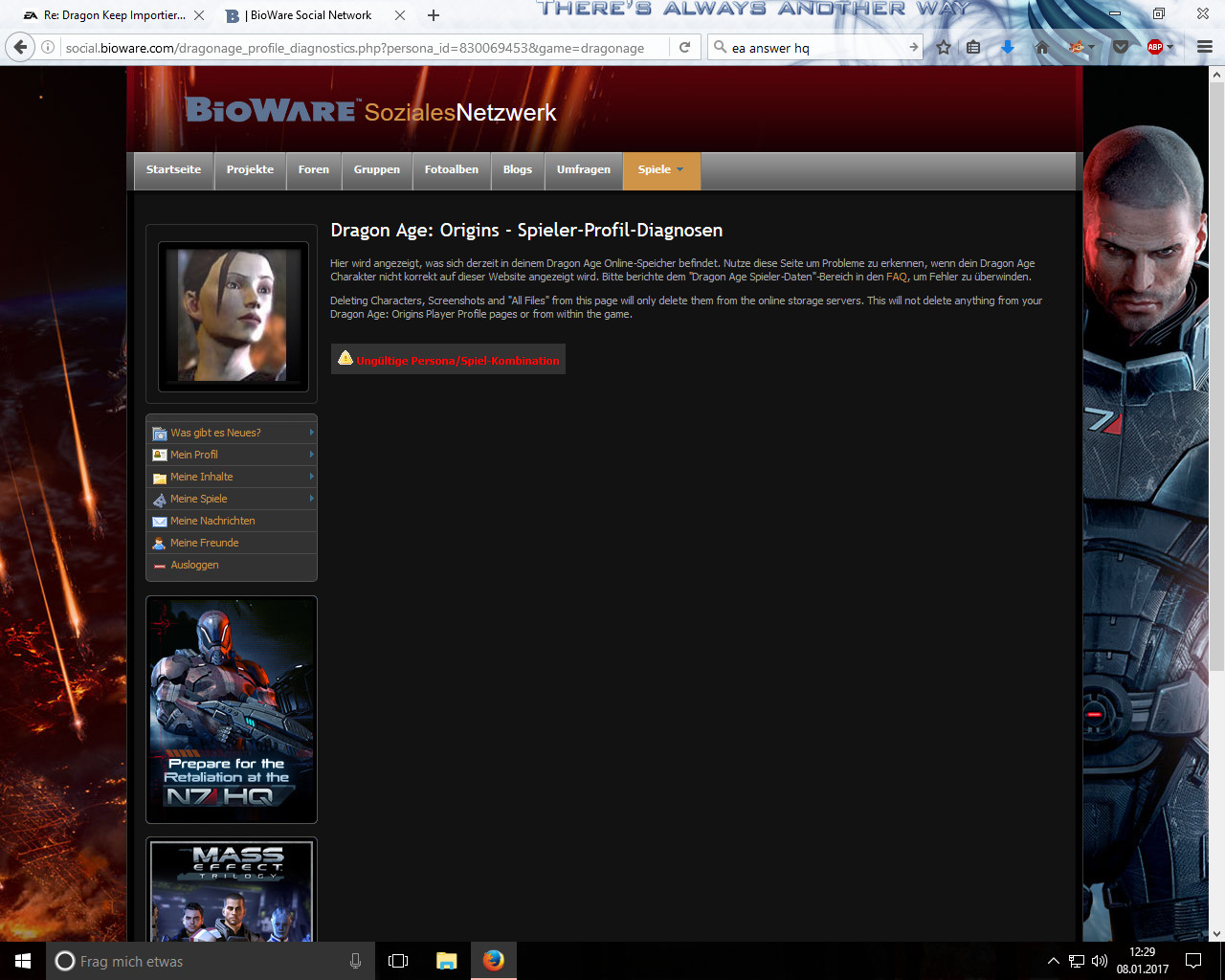Click the URL address field
This screenshot has width=1225, height=980.
tap(355, 48)
